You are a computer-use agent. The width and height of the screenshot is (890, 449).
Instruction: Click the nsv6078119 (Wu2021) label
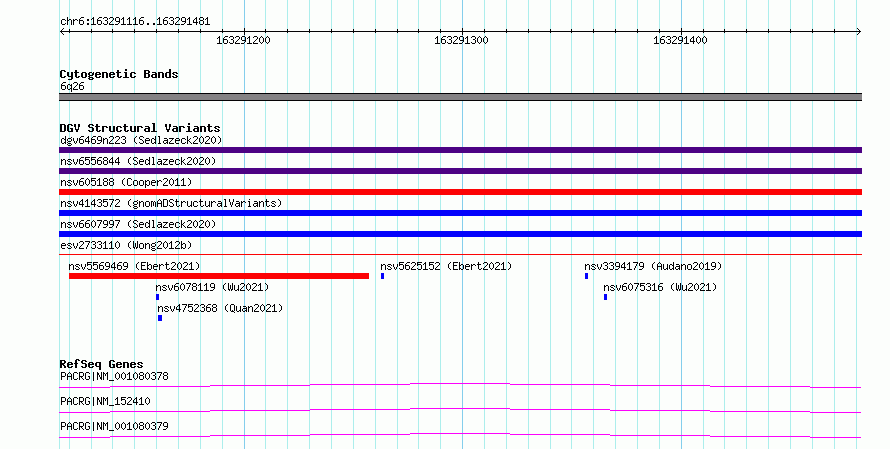coord(212,287)
